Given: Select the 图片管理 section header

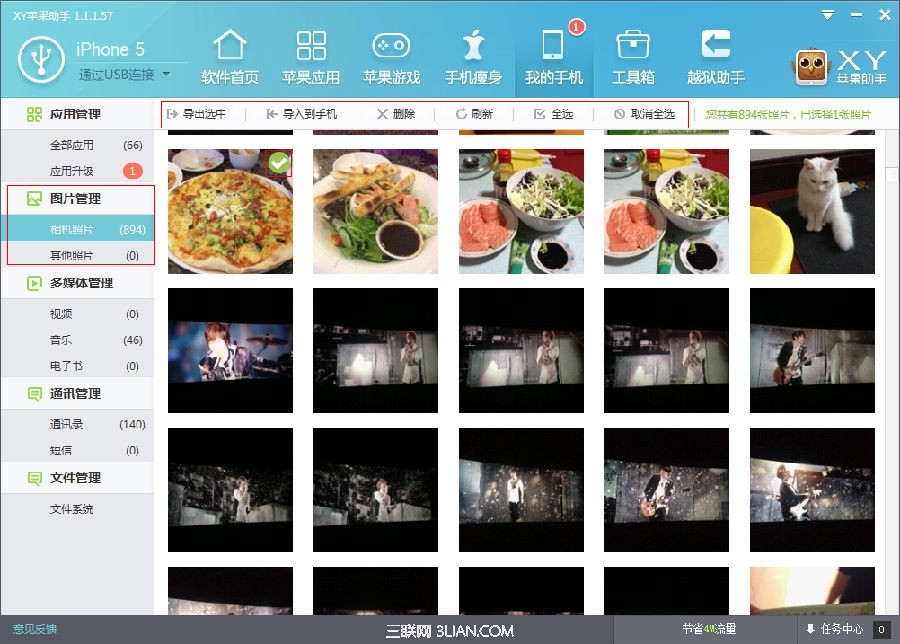Looking at the screenshot, I should click(x=77, y=199).
